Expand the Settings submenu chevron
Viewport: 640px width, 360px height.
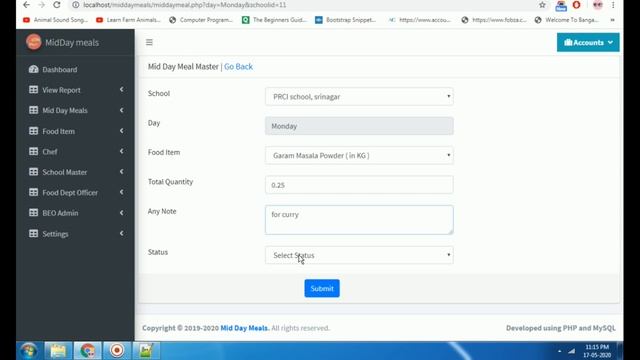122,233
